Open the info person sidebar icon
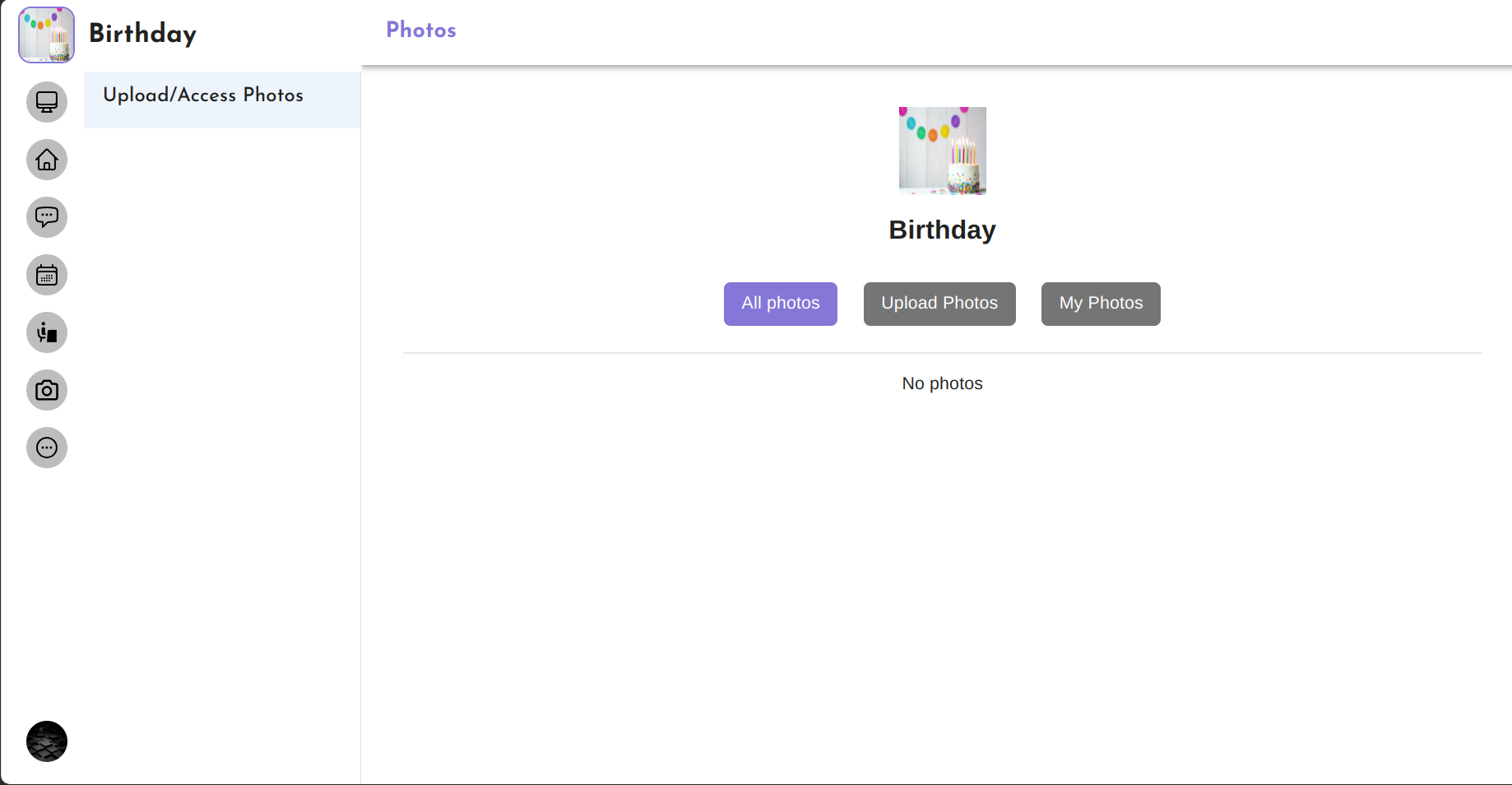This screenshot has height=785, width=1512. (x=47, y=332)
